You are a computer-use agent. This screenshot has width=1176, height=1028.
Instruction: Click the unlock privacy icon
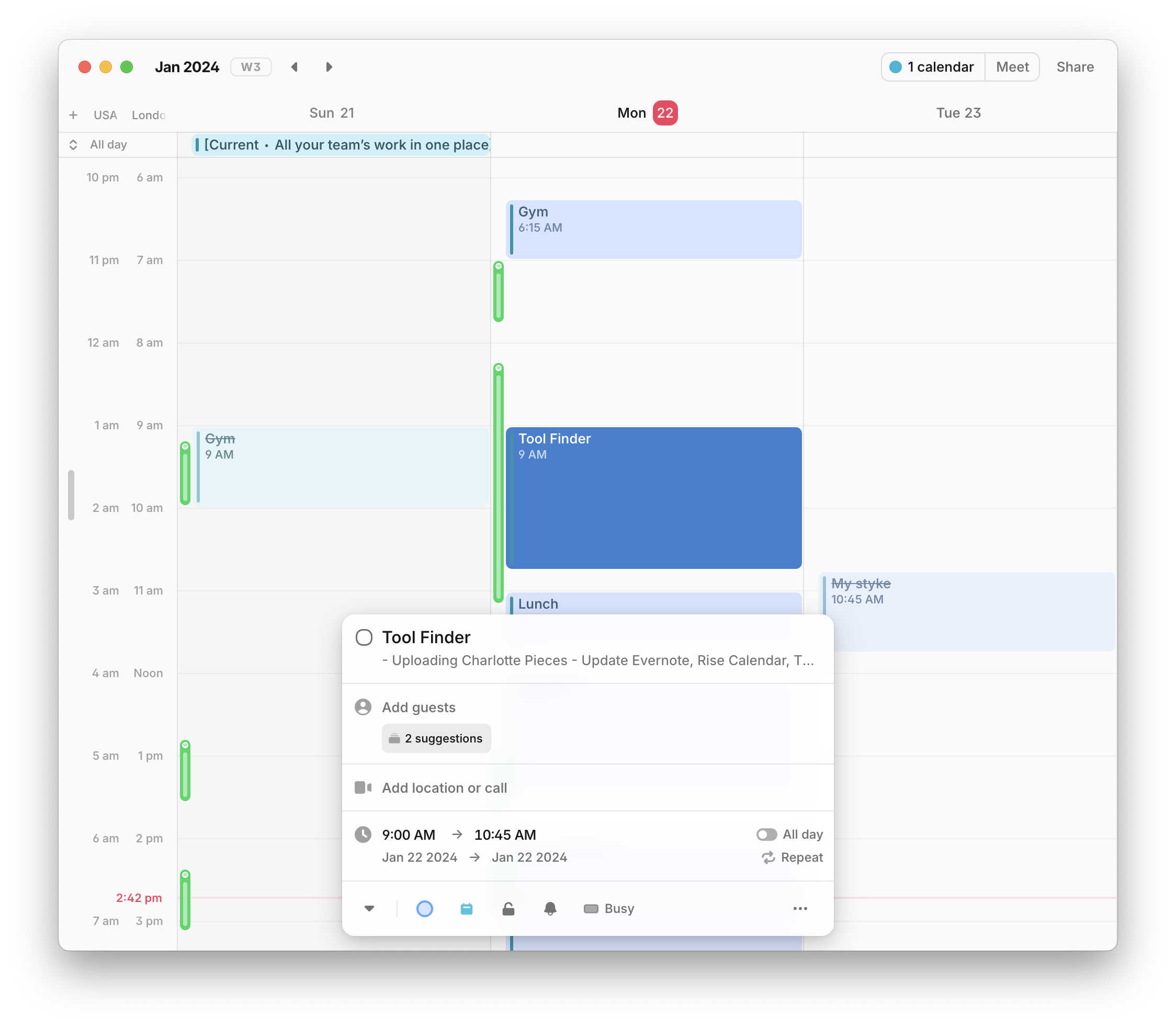tap(508, 909)
